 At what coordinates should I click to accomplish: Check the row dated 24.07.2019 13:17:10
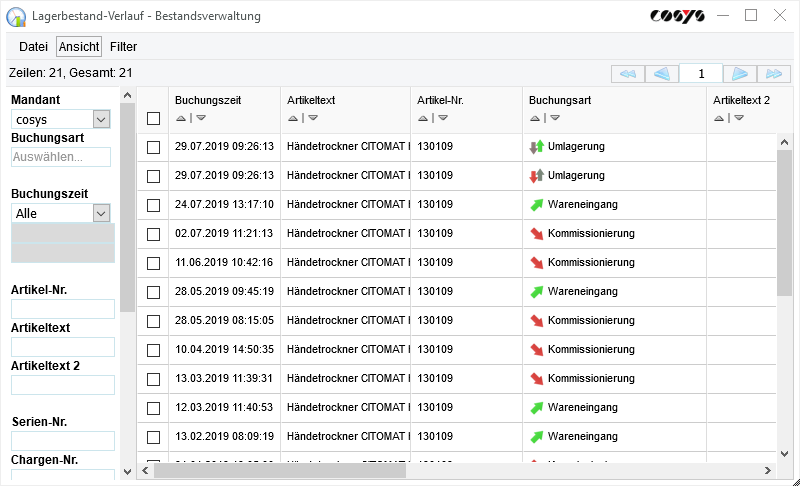[x=153, y=205]
